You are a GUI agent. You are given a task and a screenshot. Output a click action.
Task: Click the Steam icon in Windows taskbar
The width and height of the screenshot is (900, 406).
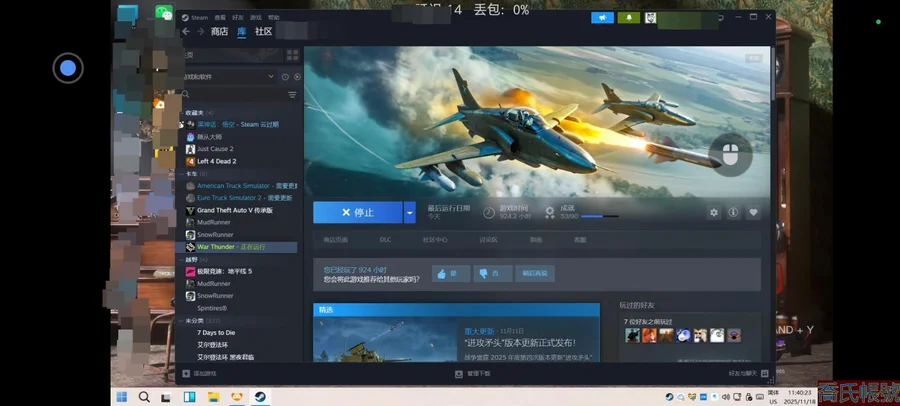coord(259,397)
